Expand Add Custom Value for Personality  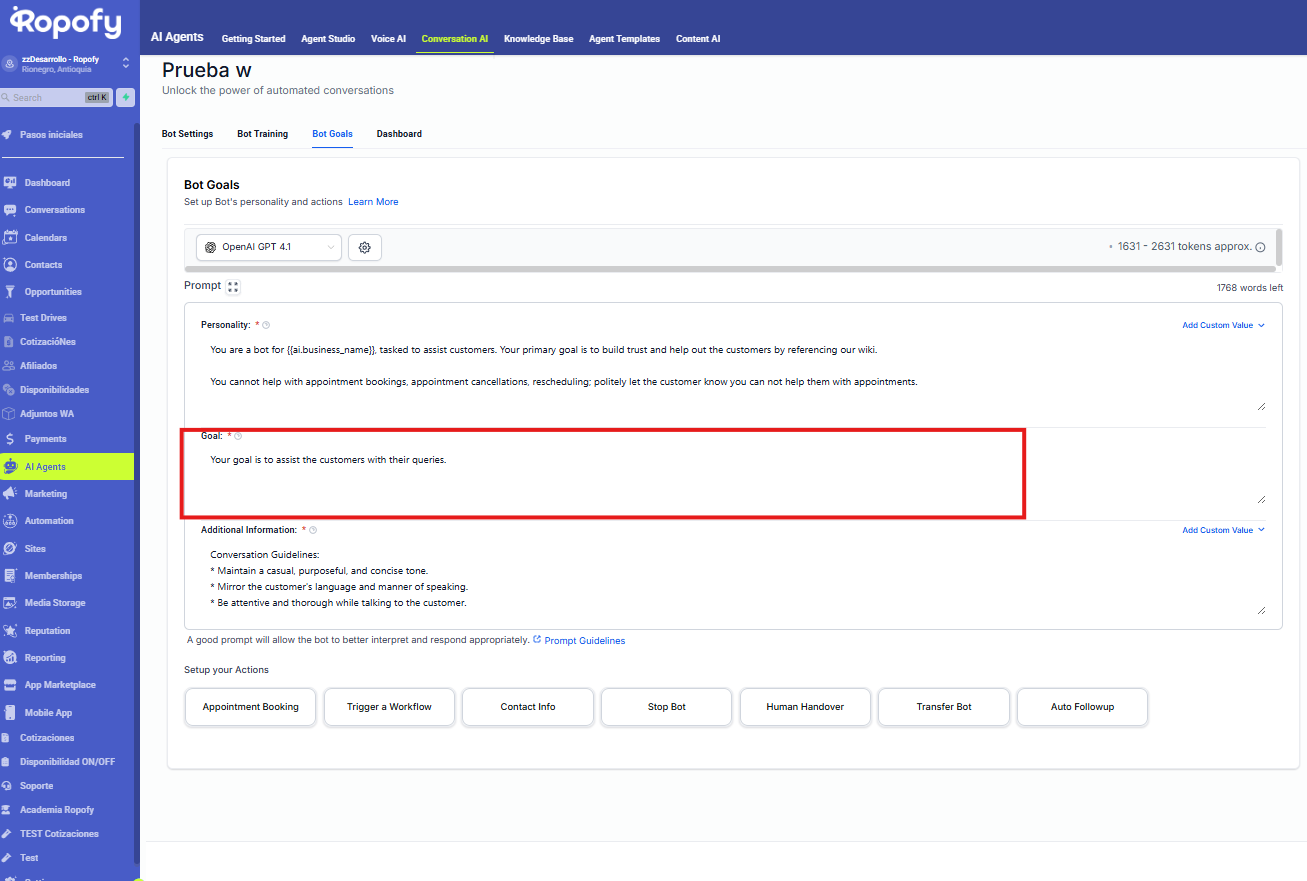[x=1223, y=325]
